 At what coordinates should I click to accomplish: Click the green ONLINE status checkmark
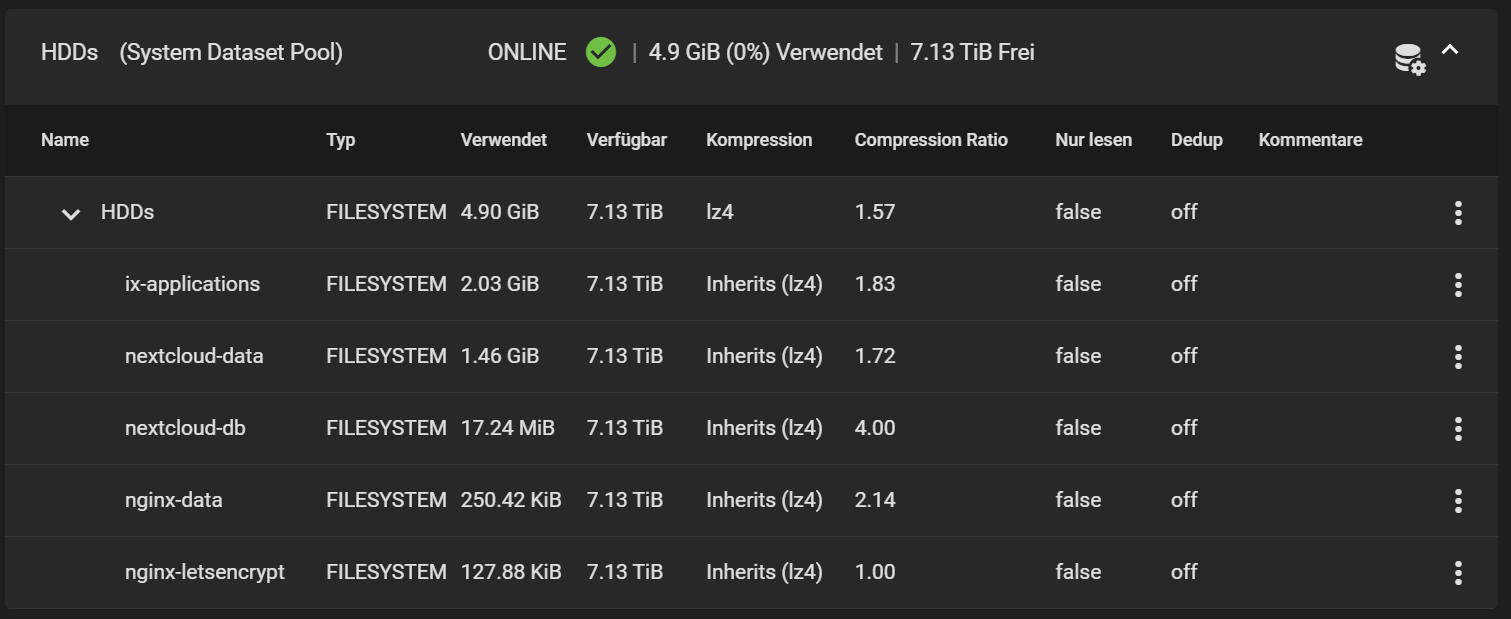pyautogui.click(x=601, y=52)
